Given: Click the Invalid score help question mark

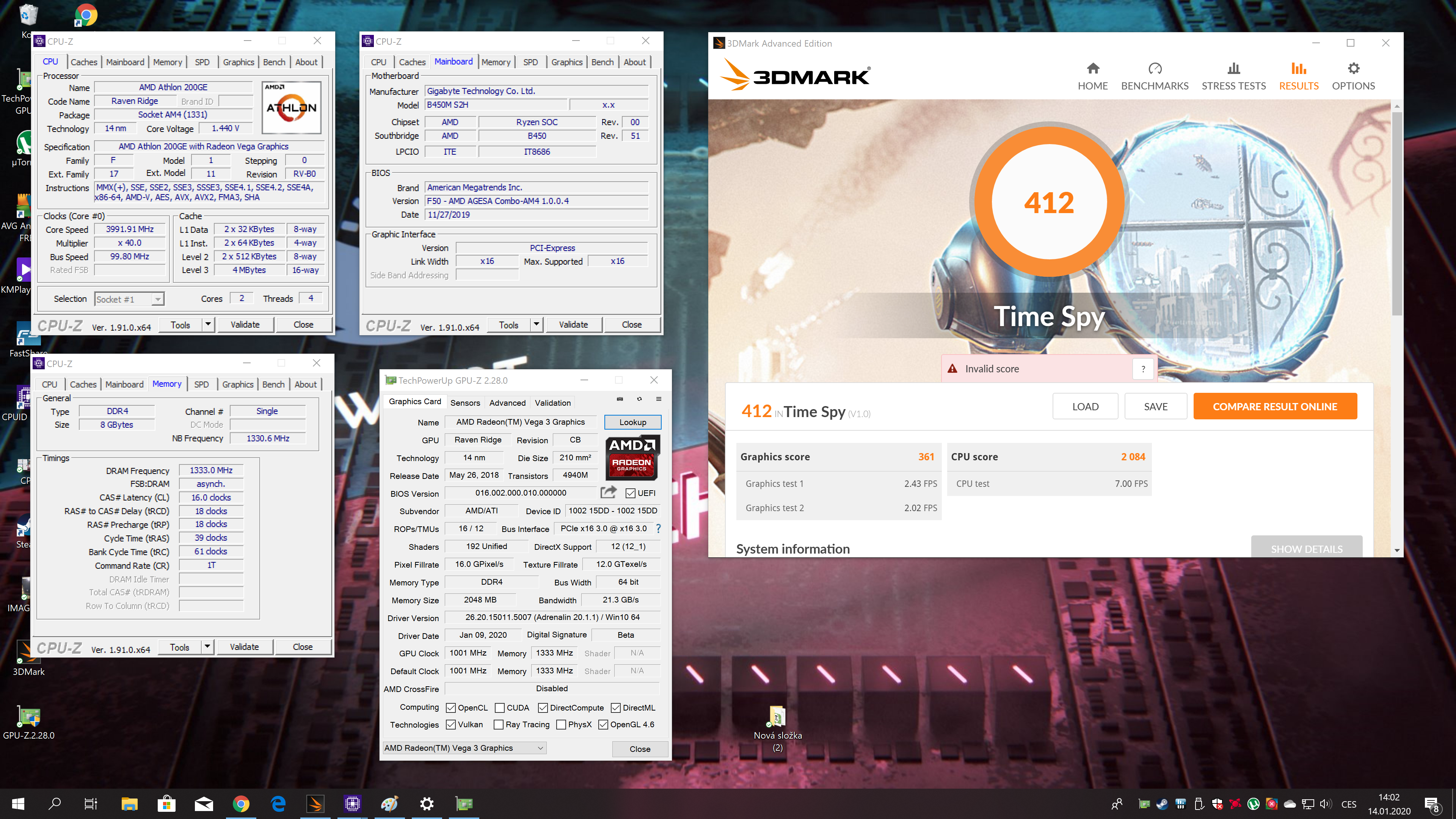Looking at the screenshot, I should (x=1143, y=369).
